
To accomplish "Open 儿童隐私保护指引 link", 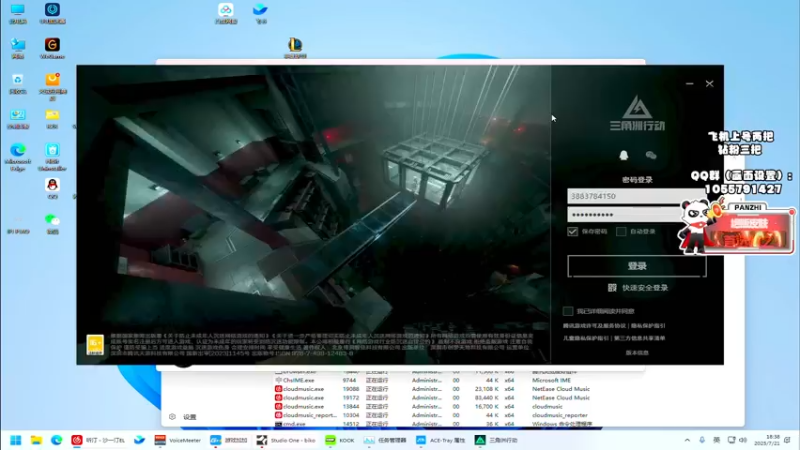I will click(x=586, y=338).
